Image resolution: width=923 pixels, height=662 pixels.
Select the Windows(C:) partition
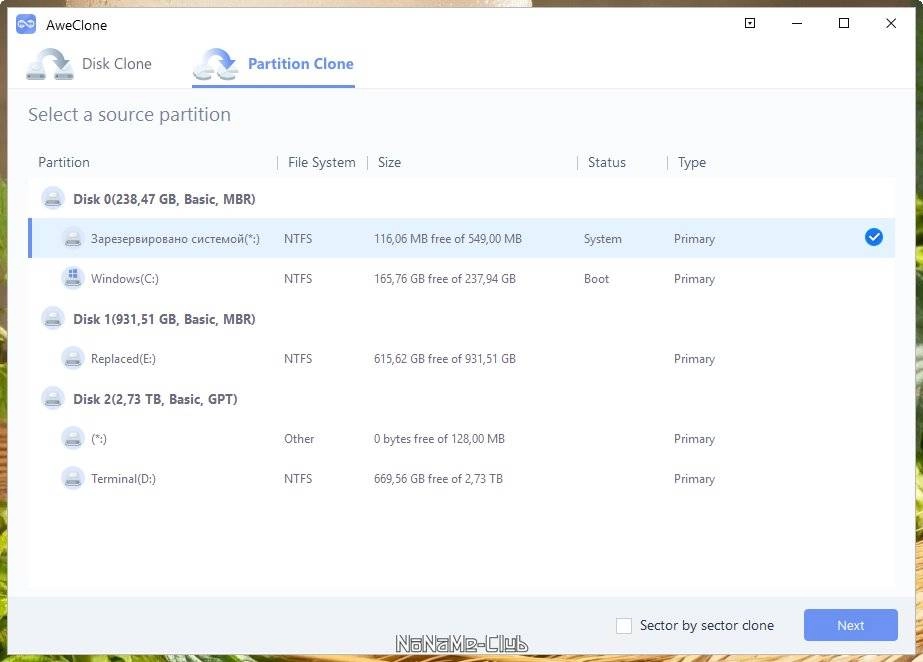462,278
